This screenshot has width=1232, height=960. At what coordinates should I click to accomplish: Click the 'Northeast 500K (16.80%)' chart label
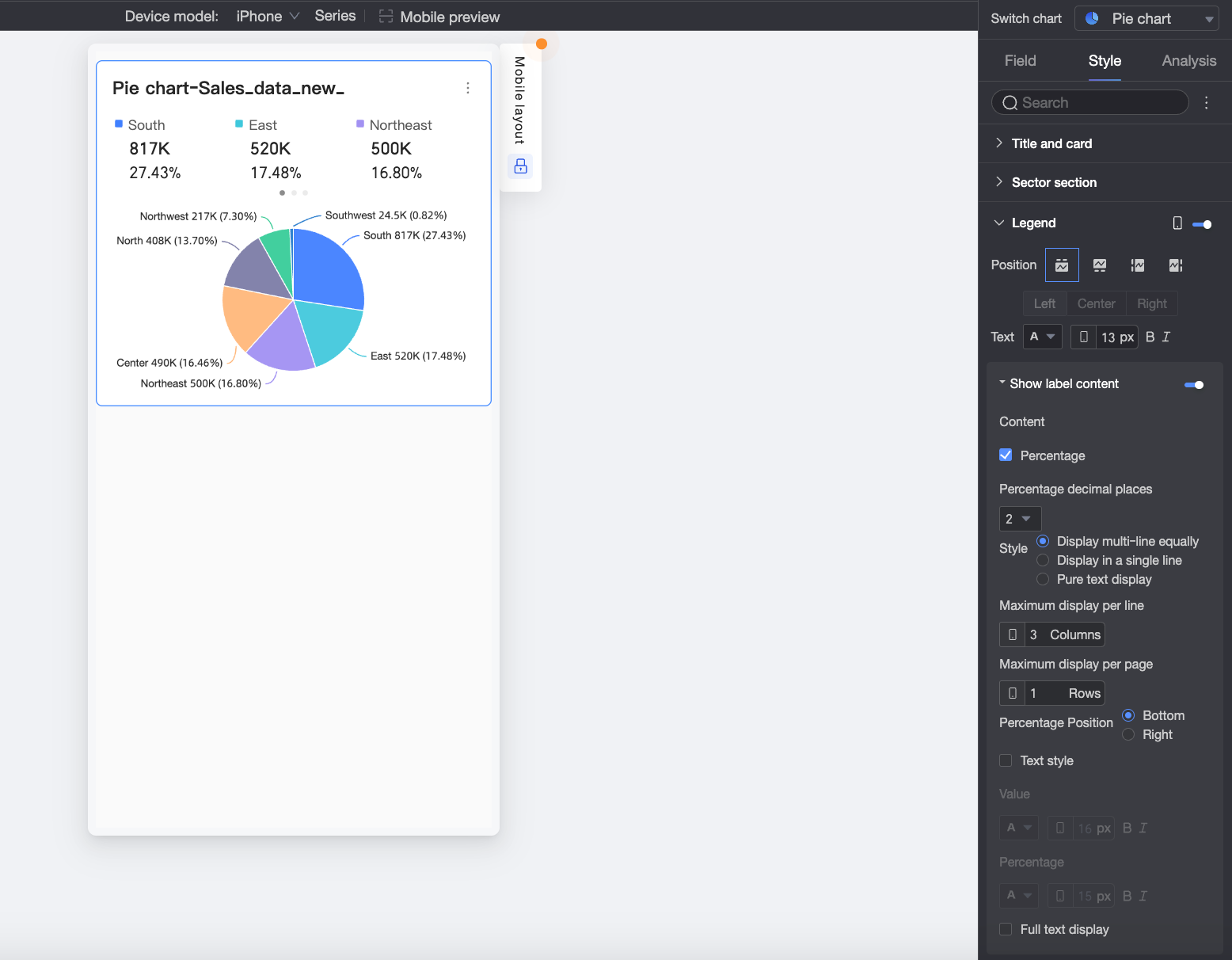200,383
